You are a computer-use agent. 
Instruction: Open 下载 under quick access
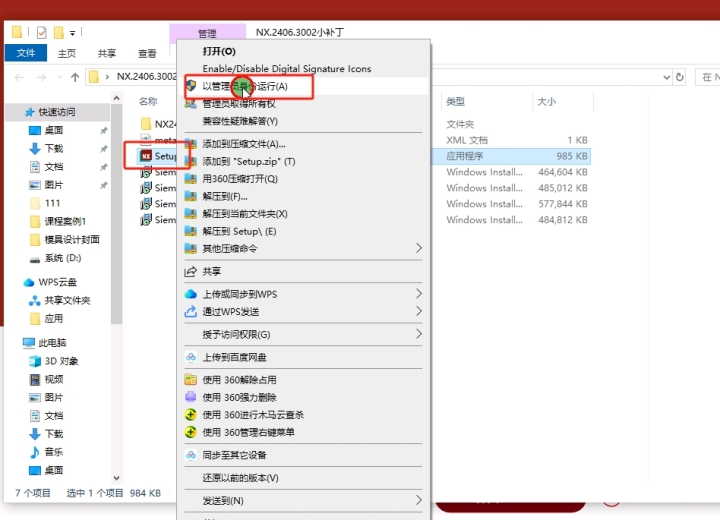(54, 149)
